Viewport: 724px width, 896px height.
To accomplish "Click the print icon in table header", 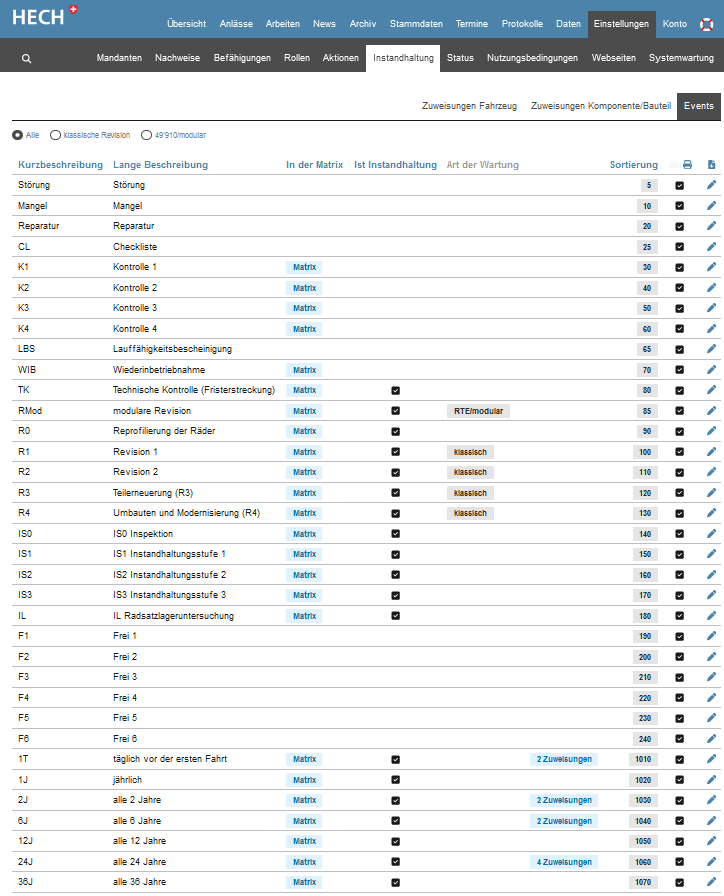I will coord(687,165).
